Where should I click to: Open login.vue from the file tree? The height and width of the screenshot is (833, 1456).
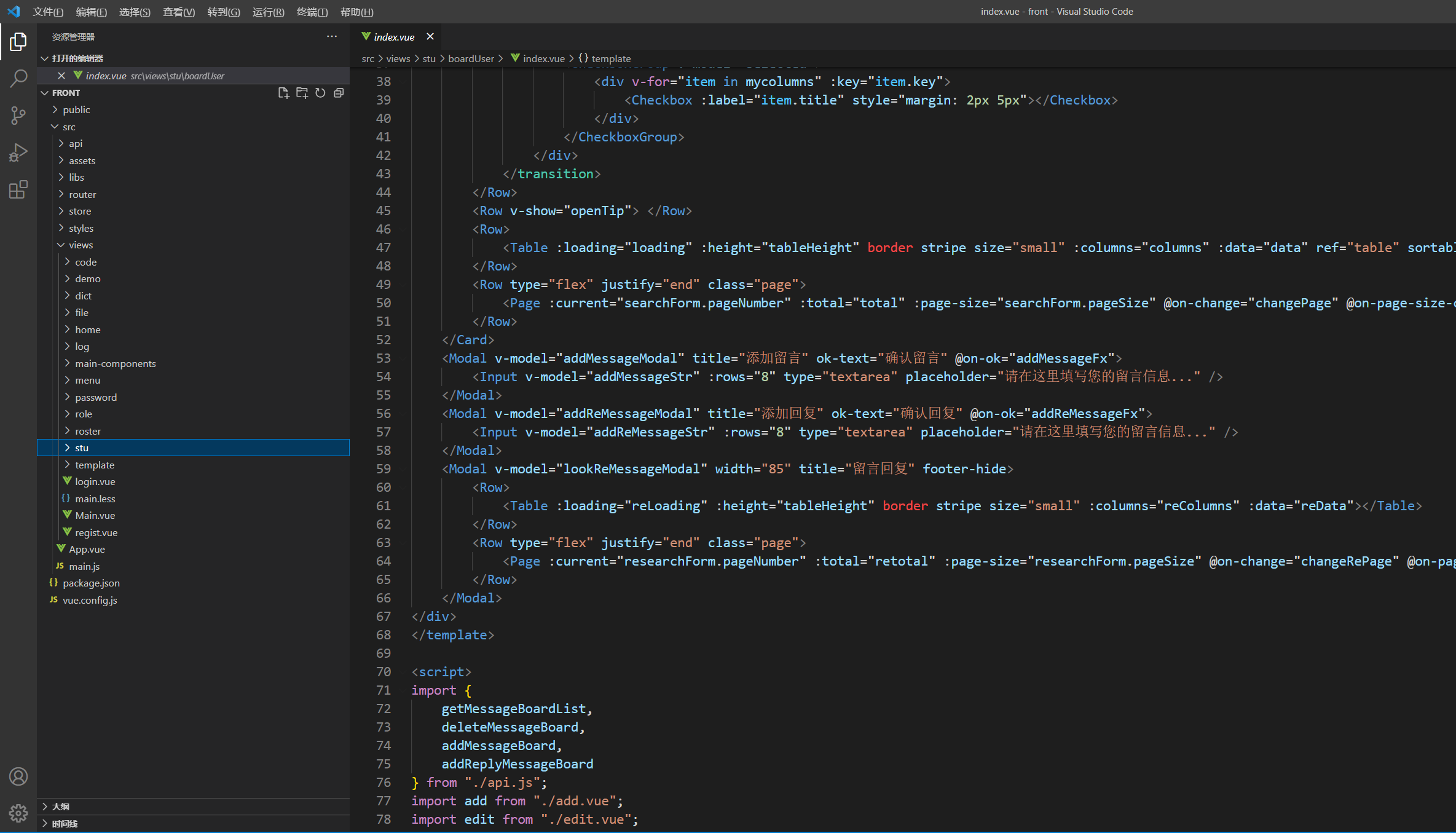pyautogui.click(x=95, y=481)
